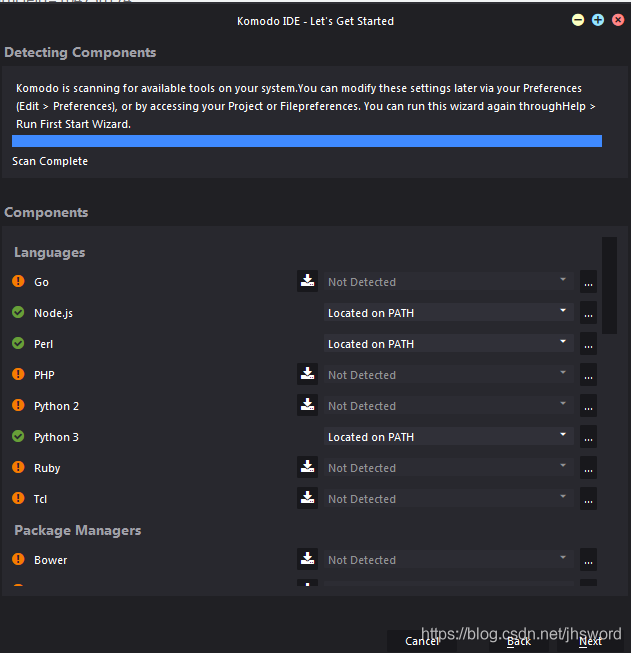
Task: Open the Go 'Not Detected' dropdown
Action: pyautogui.click(x=448, y=282)
